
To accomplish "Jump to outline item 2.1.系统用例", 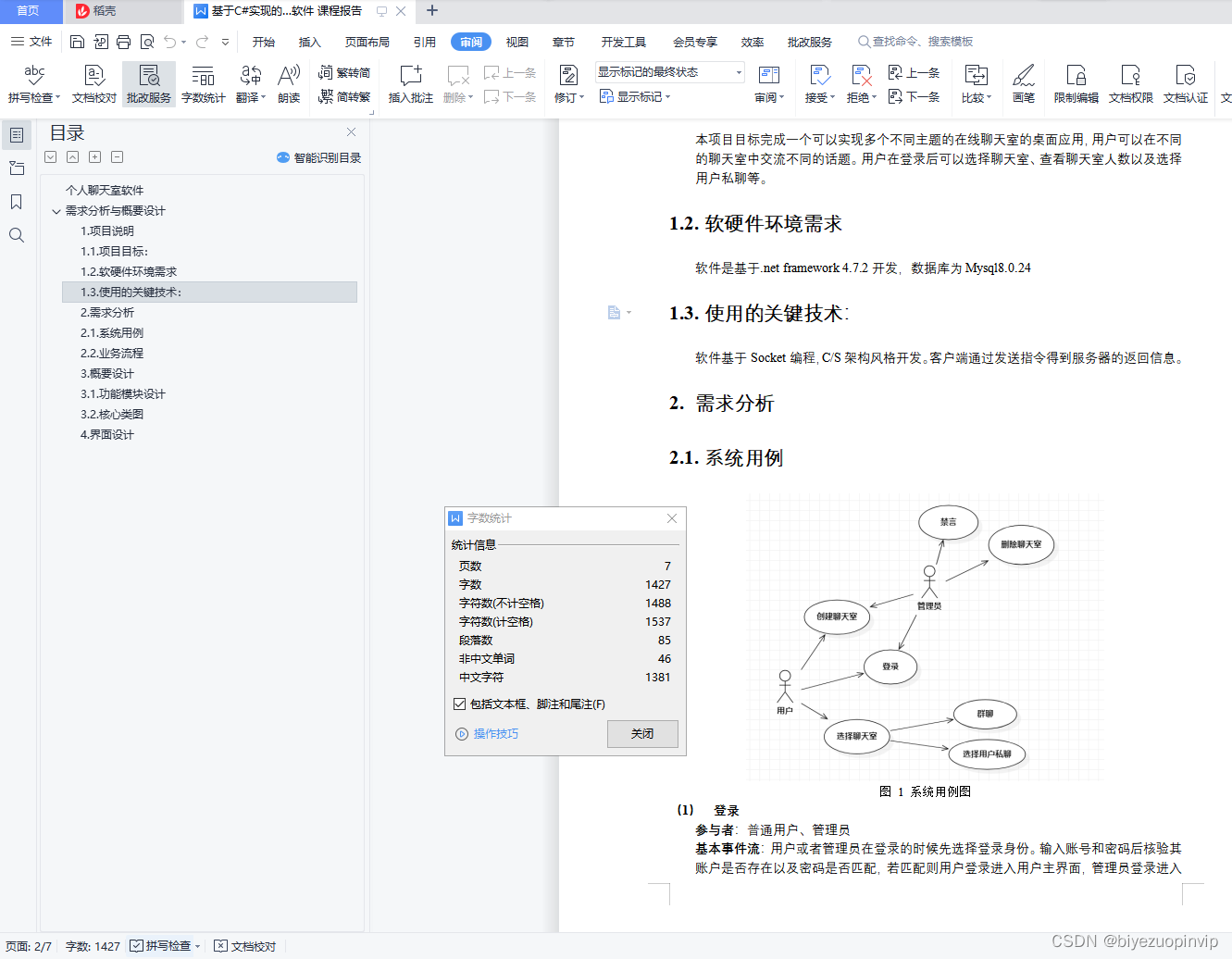I will (x=112, y=333).
